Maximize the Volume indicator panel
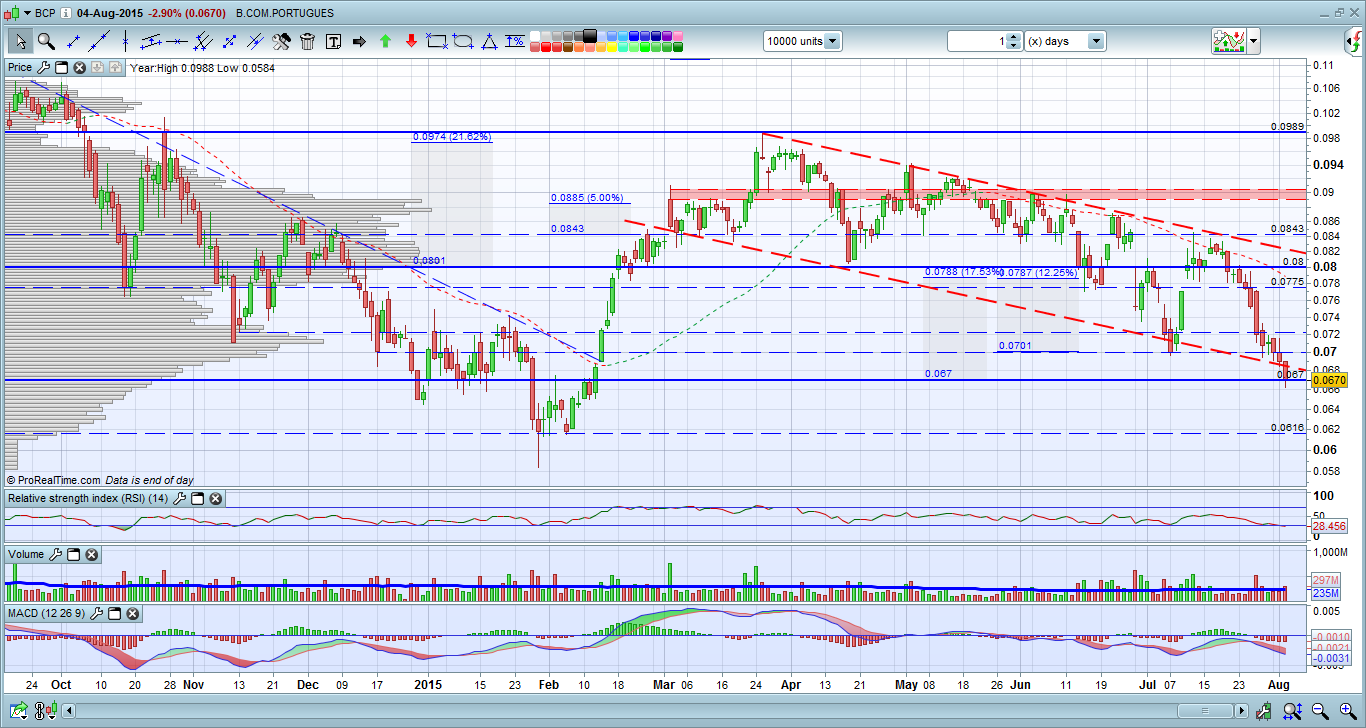The height and width of the screenshot is (728, 1366). [x=75, y=554]
